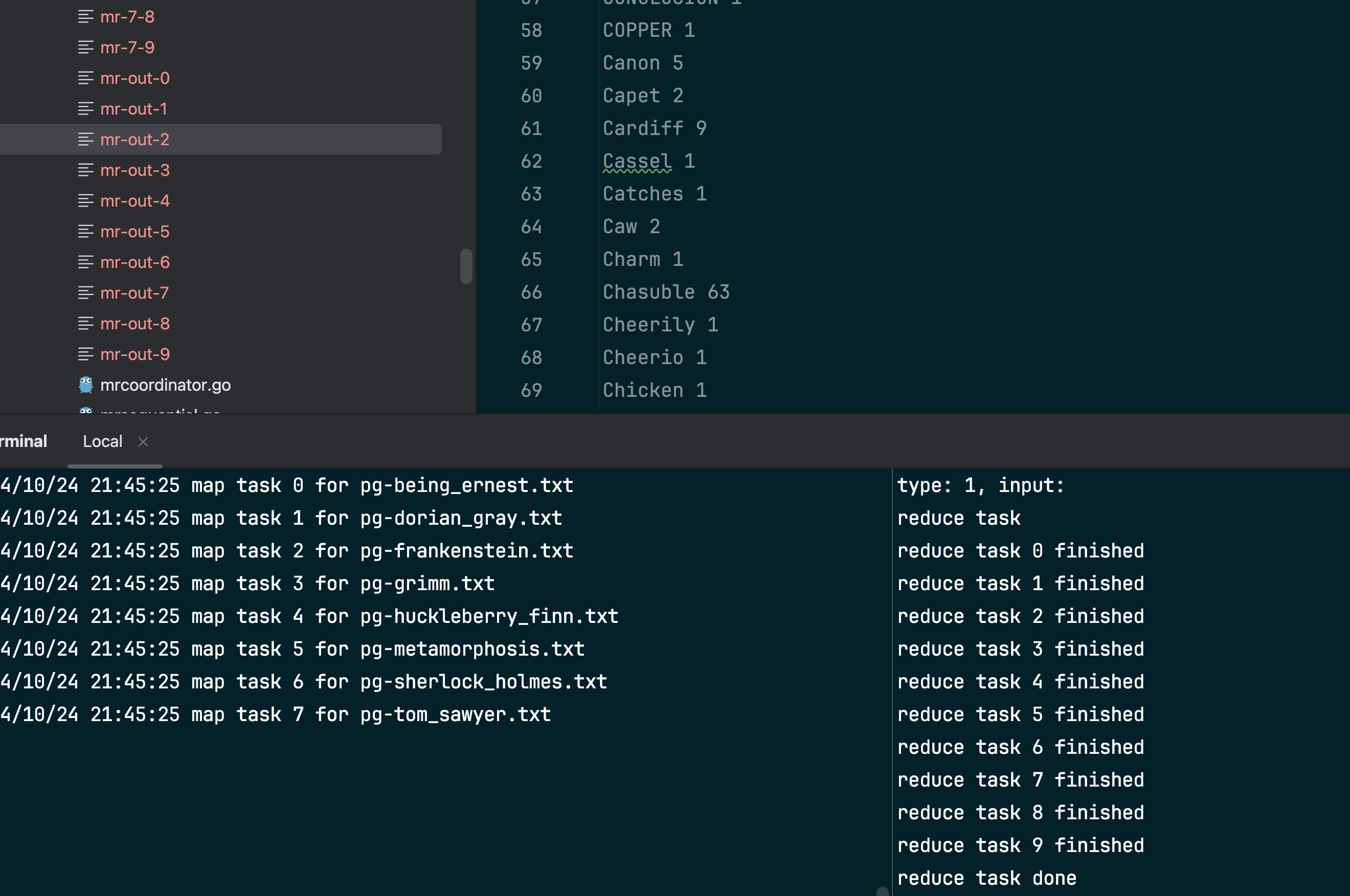Viewport: 1350px width, 896px height.
Task: Click the terminal split pane divider
Action: tap(892, 680)
